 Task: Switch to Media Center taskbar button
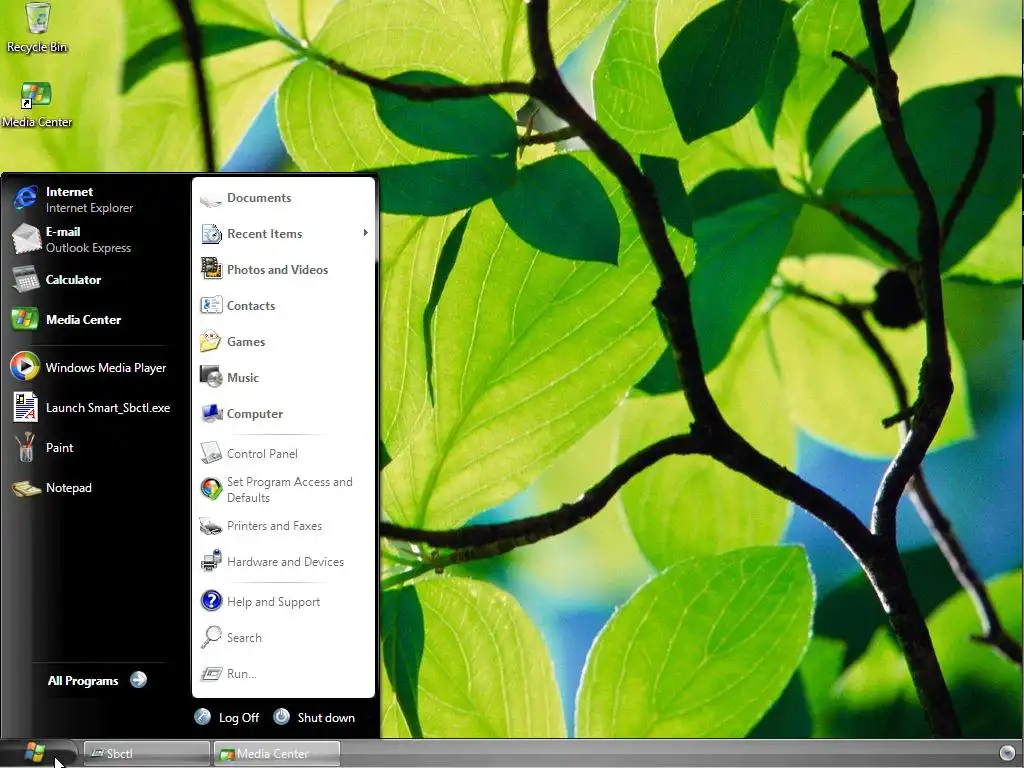click(277, 754)
